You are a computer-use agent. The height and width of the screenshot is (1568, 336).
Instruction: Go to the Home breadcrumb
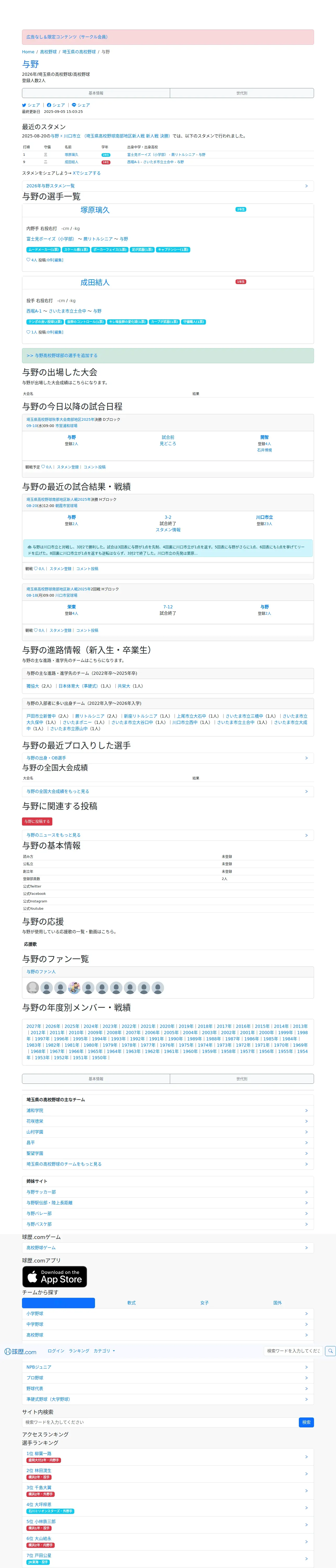[x=28, y=52]
